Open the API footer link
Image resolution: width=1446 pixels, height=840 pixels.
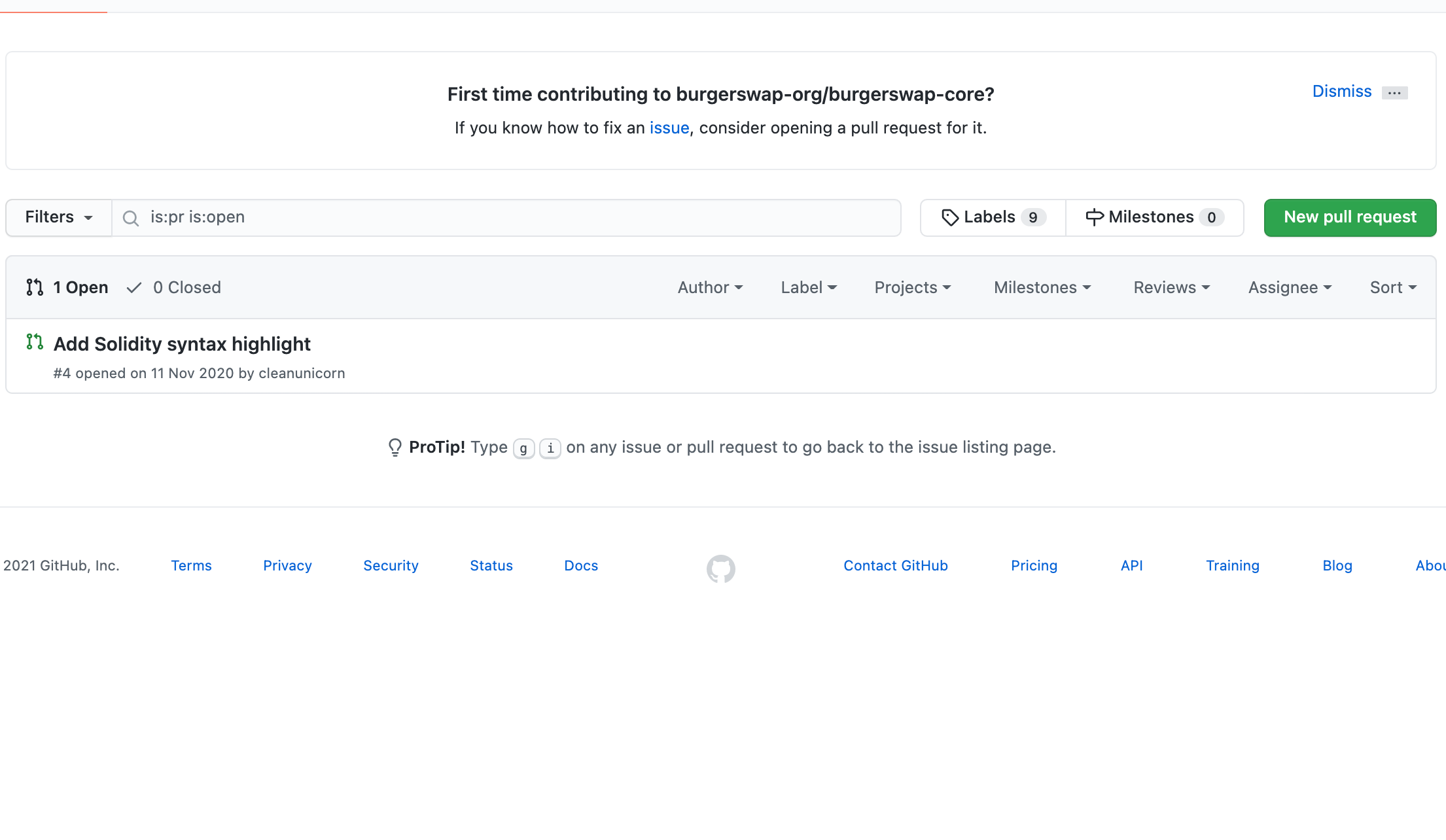(x=1132, y=566)
